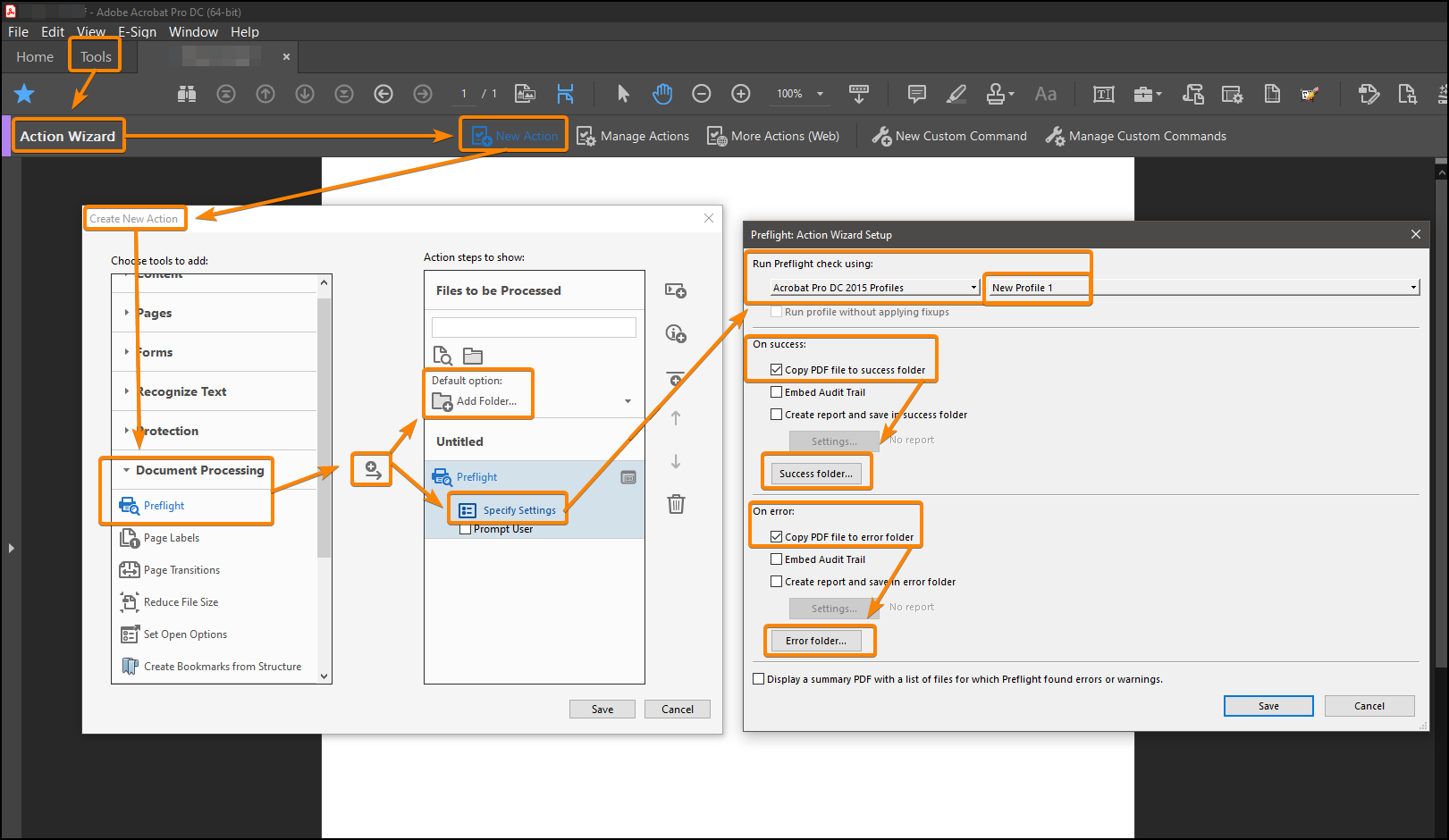1449x840 pixels.
Task: Enable the summary PDF display checkbox
Action: coord(759,679)
